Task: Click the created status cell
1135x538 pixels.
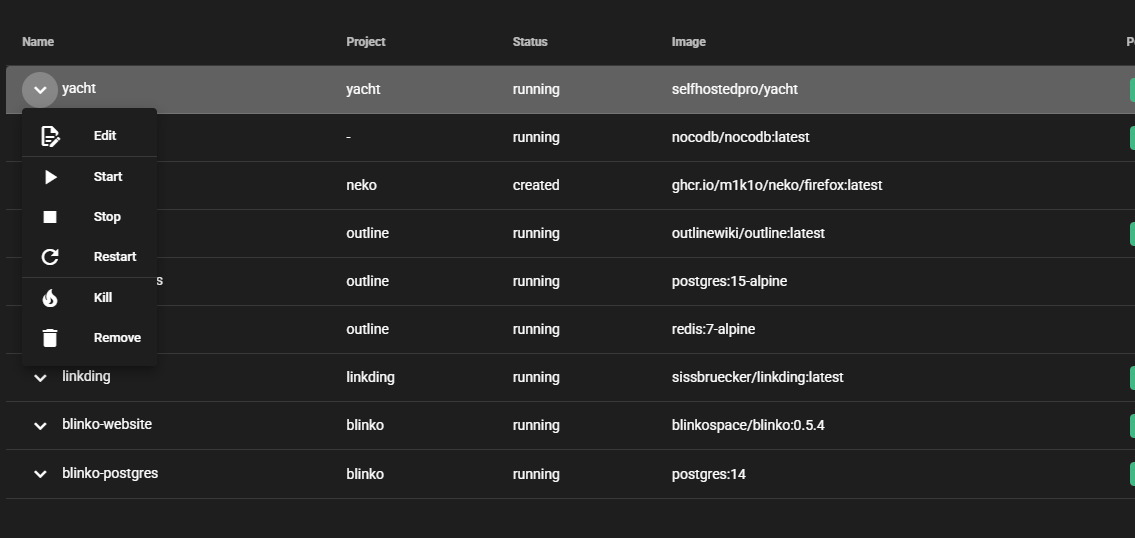Action: pos(536,185)
